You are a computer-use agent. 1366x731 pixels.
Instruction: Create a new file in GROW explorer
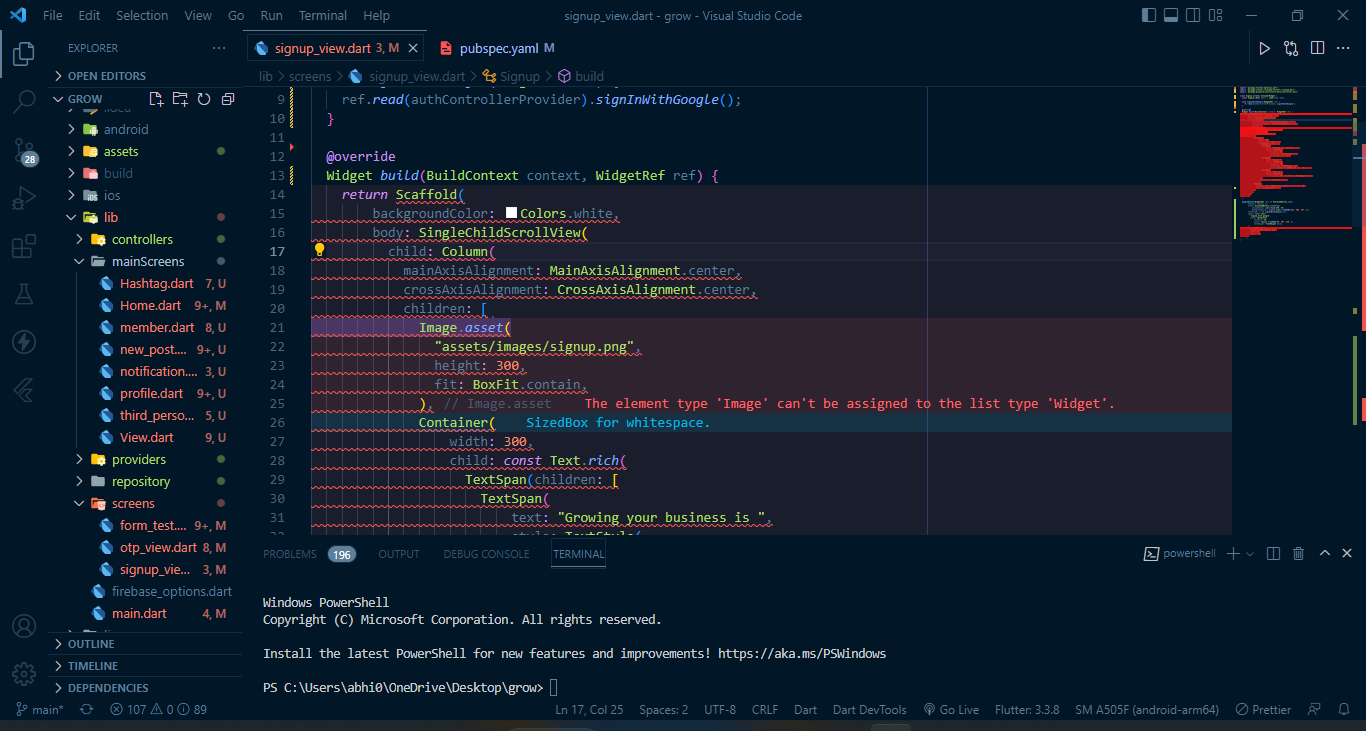(x=156, y=99)
